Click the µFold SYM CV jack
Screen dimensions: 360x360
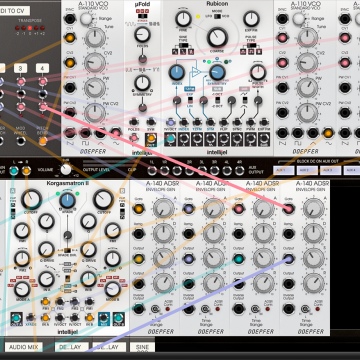[151, 122]
